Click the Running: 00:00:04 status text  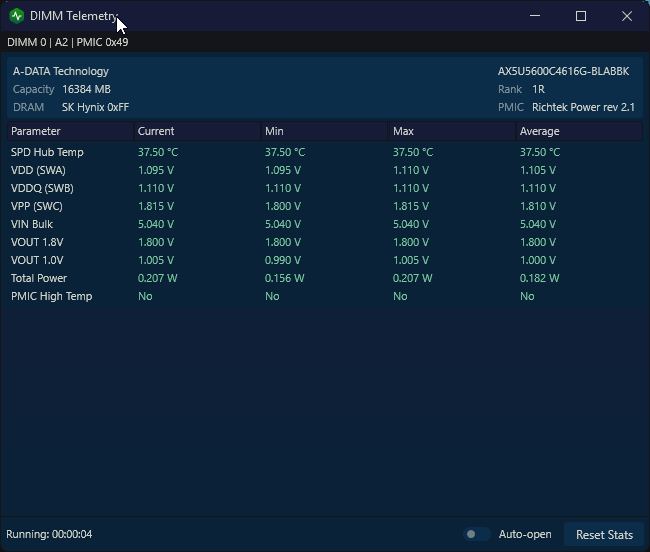49,534
